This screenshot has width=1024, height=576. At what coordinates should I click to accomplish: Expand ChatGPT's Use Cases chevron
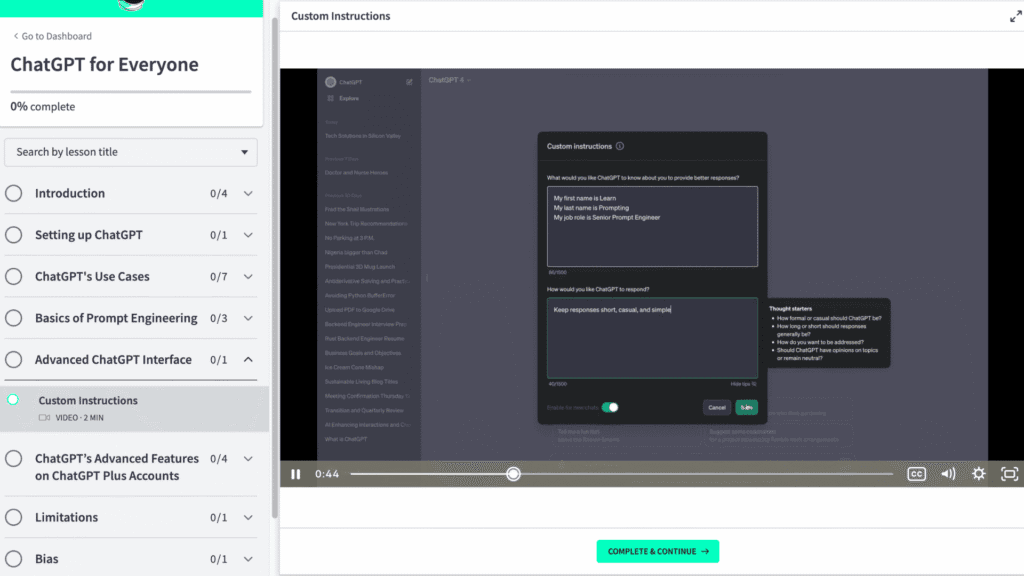point(248,277)
